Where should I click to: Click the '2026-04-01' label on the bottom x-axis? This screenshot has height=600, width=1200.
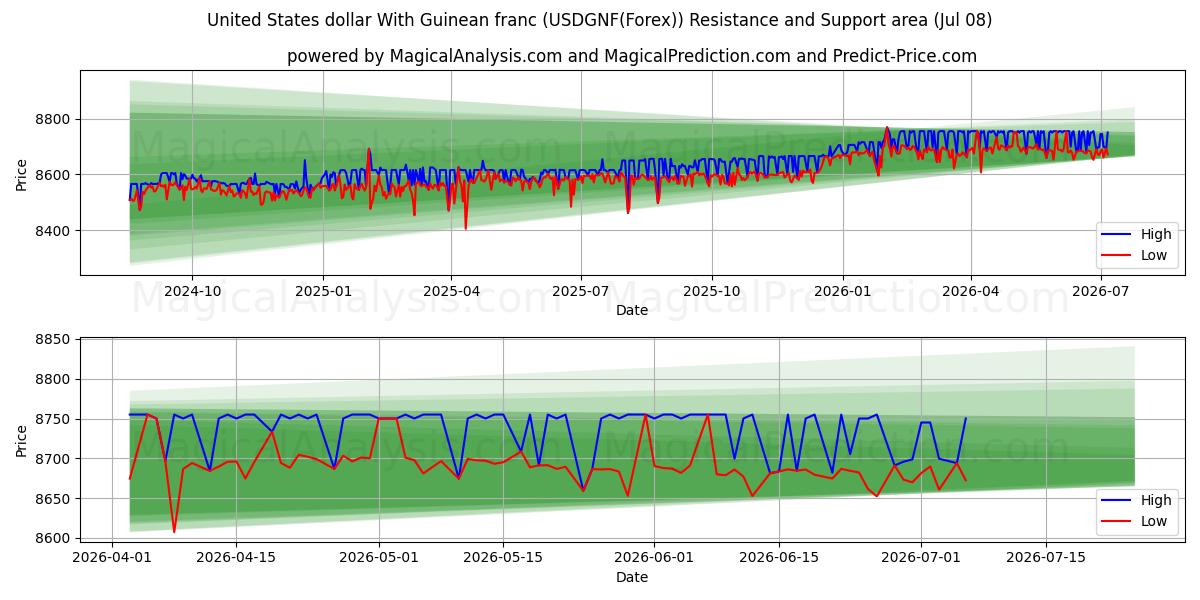tap(112, 558)
